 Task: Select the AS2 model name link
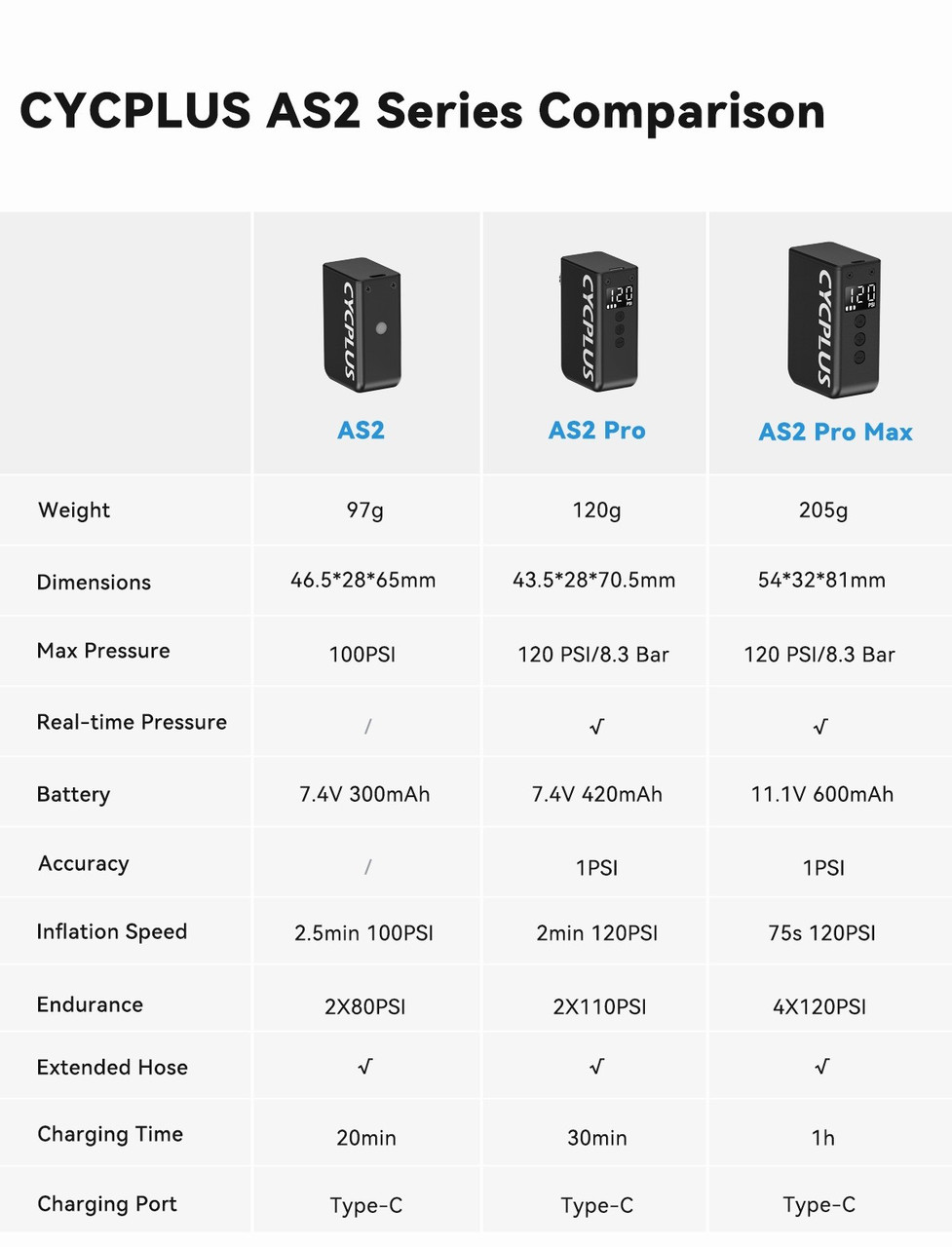[361, 431]
